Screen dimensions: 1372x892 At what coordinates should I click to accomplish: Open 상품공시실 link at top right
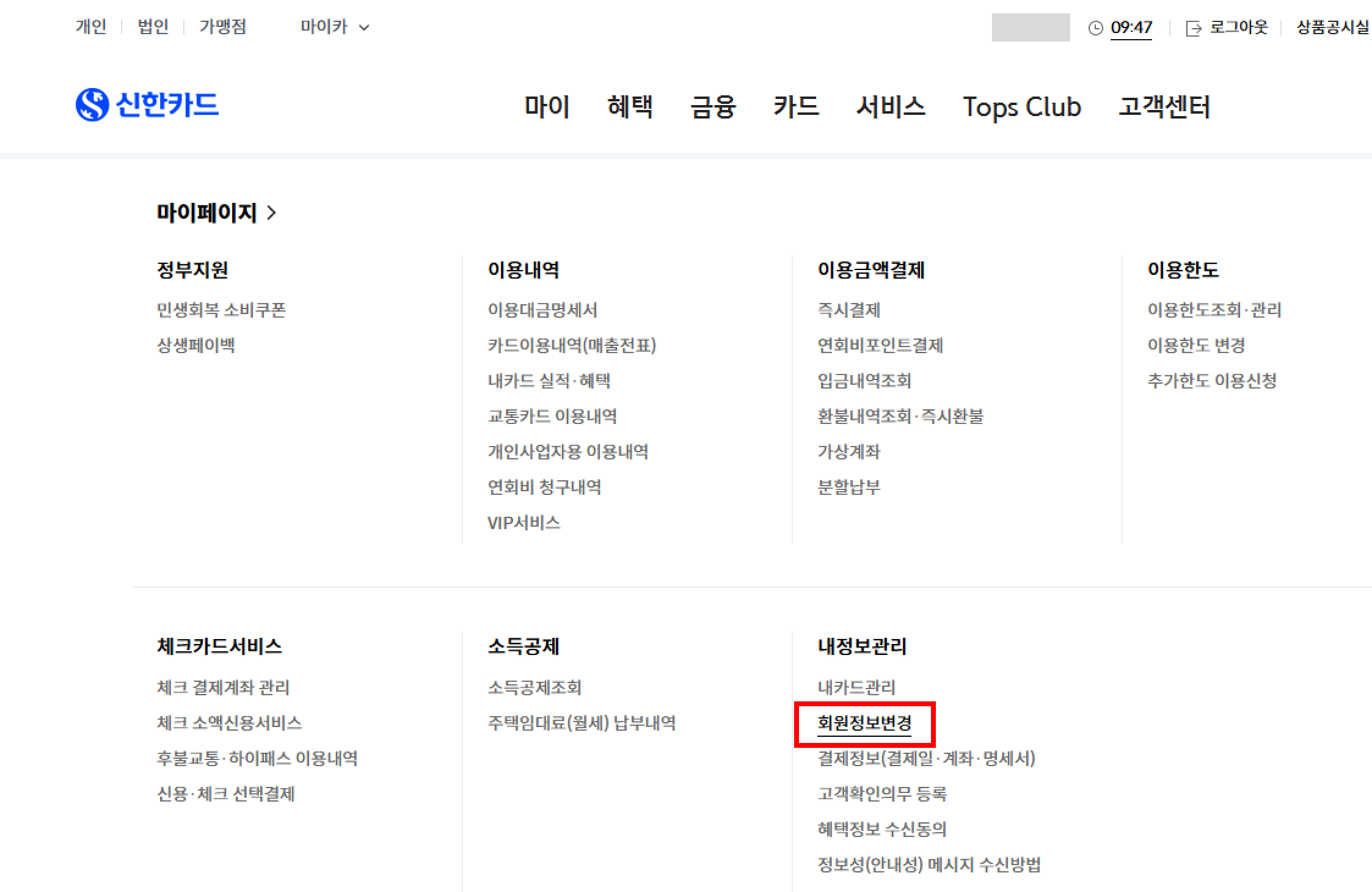tap(1332, 27)
